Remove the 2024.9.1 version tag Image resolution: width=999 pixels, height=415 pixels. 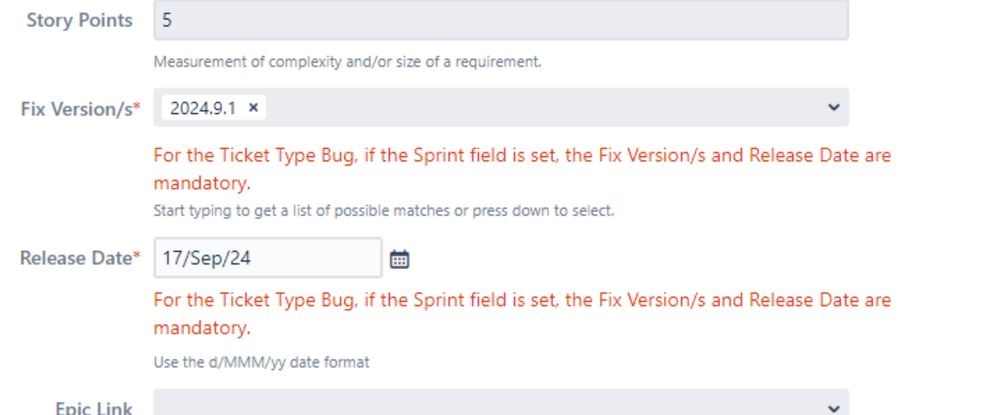click(x=253, y=108)
